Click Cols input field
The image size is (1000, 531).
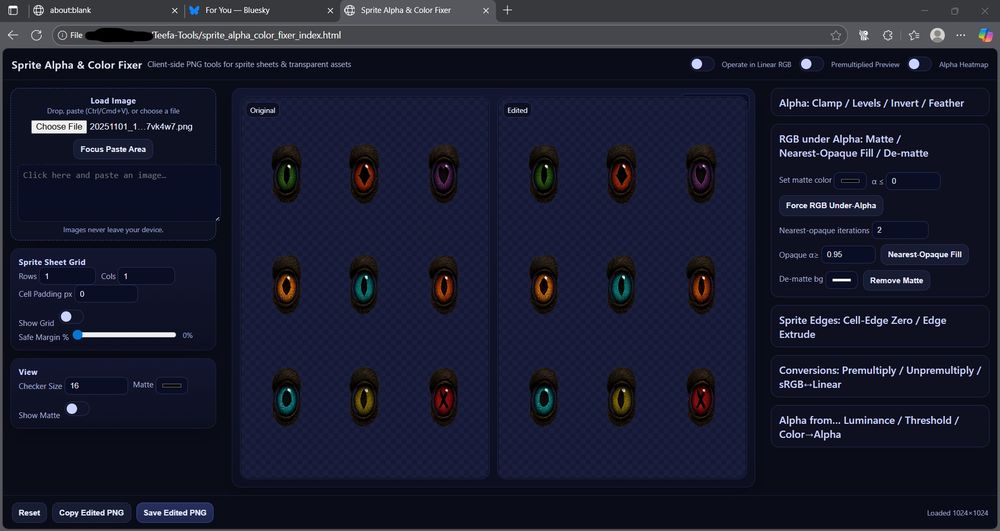[146, 276]
